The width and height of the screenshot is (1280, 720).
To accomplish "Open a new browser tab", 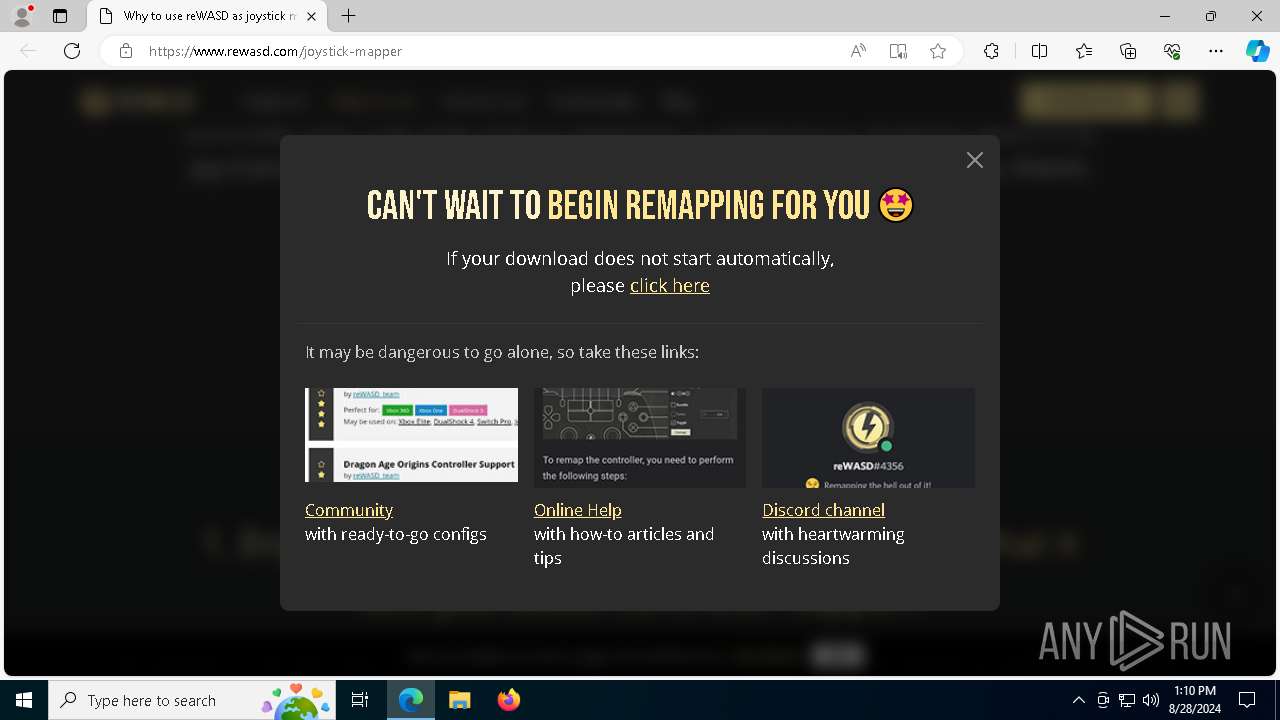I will click(x=348, y=16).
